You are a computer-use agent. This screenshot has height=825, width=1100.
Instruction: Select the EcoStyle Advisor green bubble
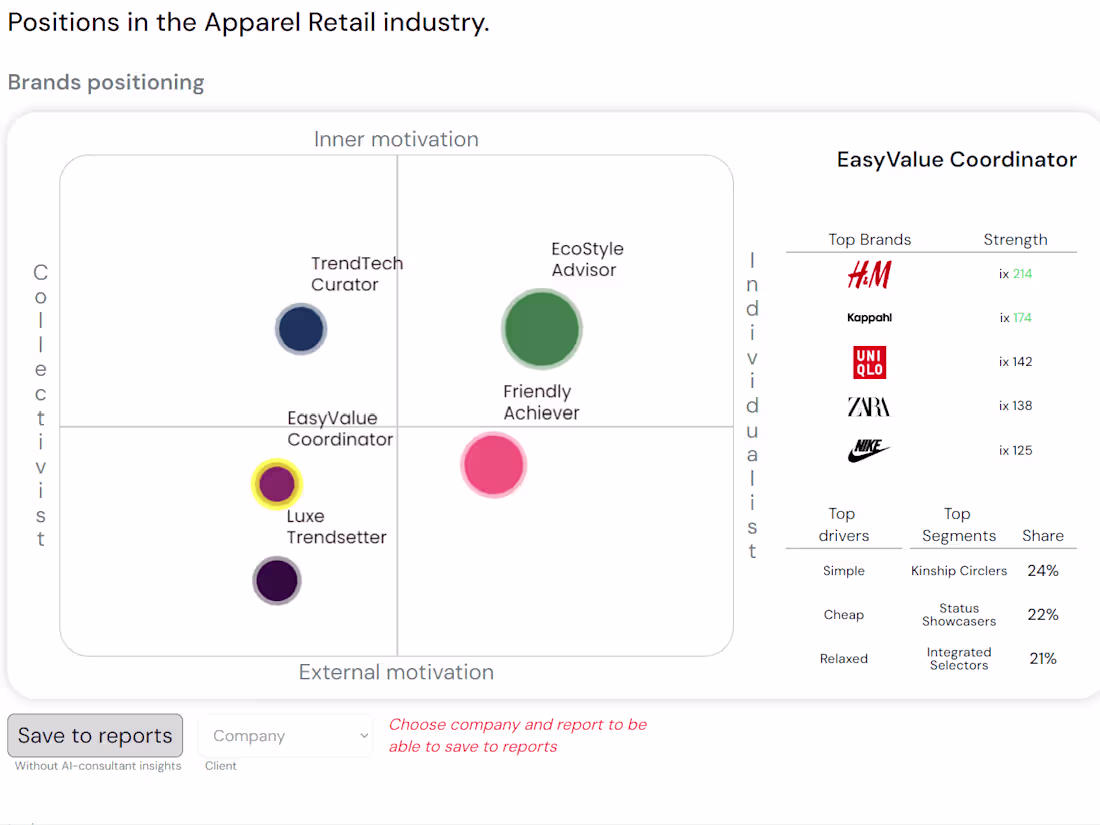pos(541,328)
